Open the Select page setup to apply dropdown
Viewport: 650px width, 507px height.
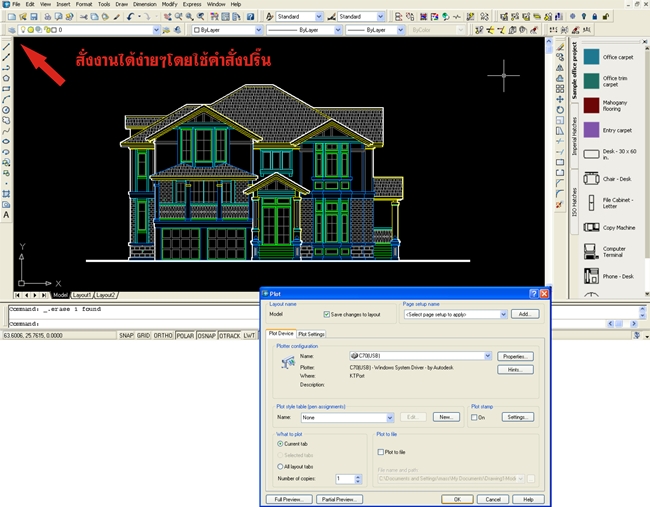455,314
